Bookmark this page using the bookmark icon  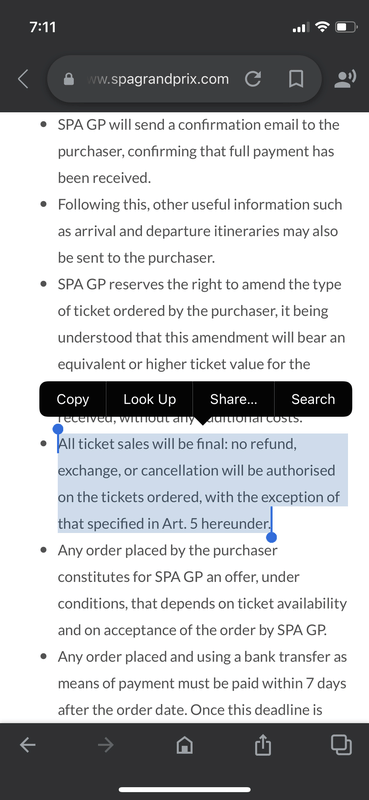296,79
